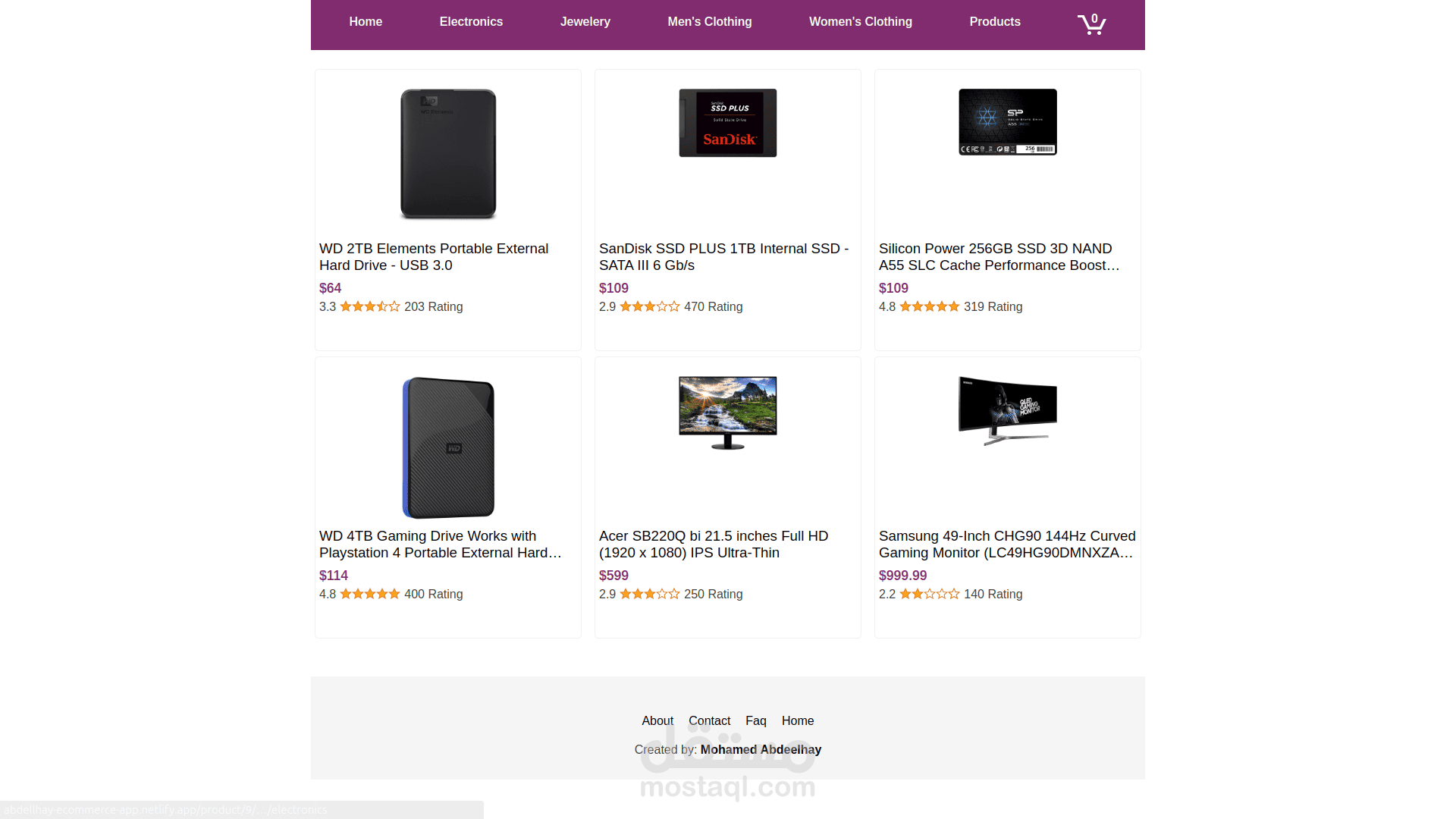View the WD 4TB Gaming Drive image

coord(448,447)
